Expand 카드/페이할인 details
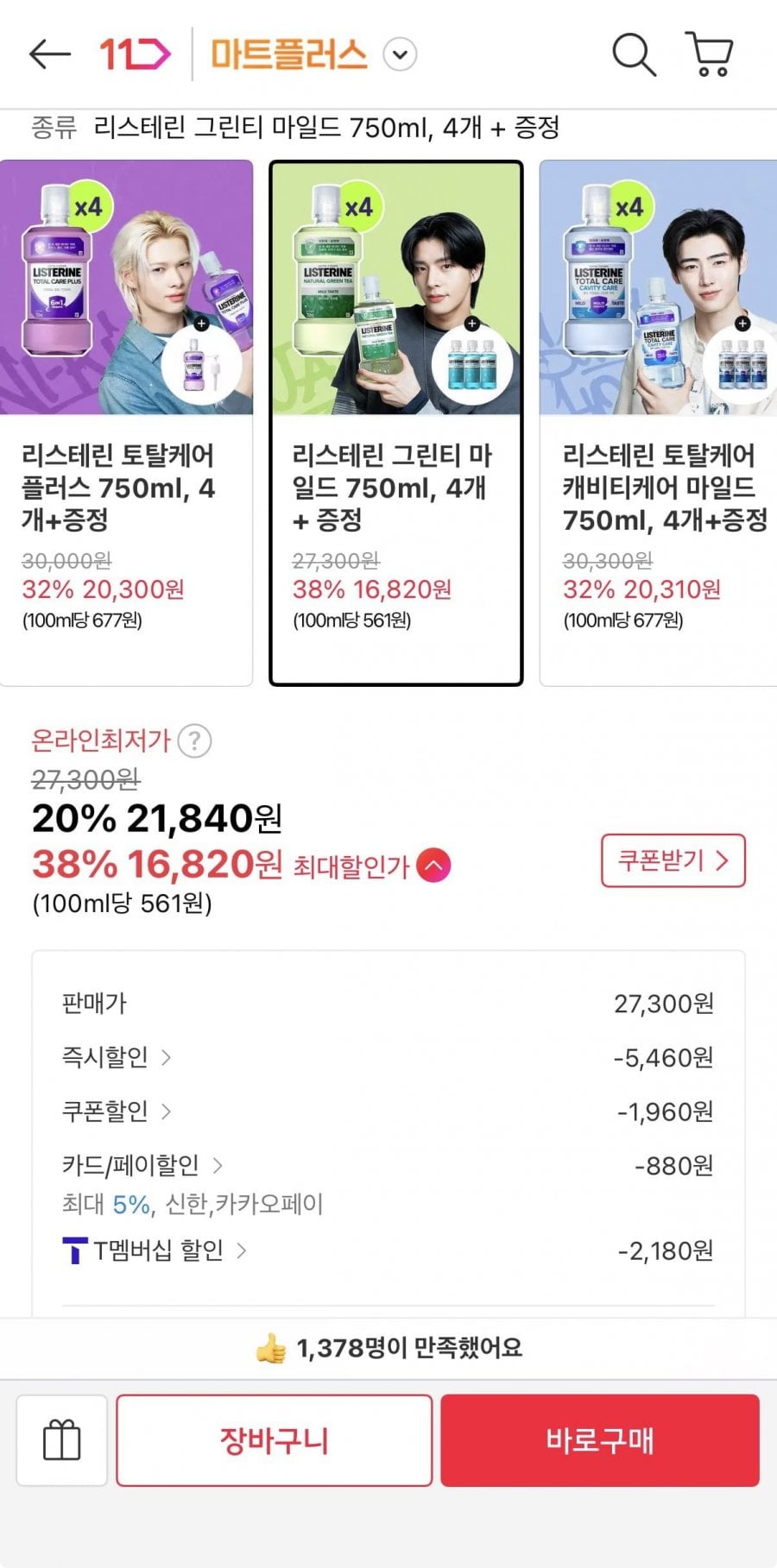The image size is (777, 1568). point(142,1166)
